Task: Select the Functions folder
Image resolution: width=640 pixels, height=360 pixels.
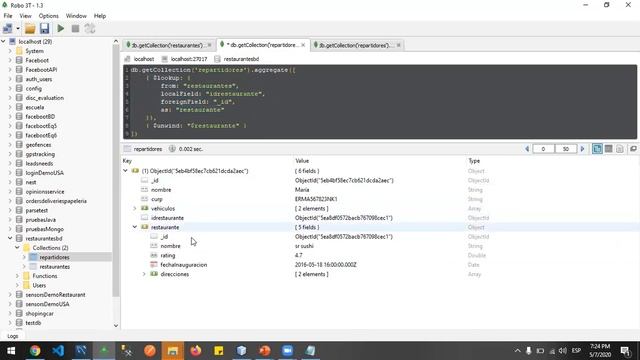Action: (x=44, y=276)
